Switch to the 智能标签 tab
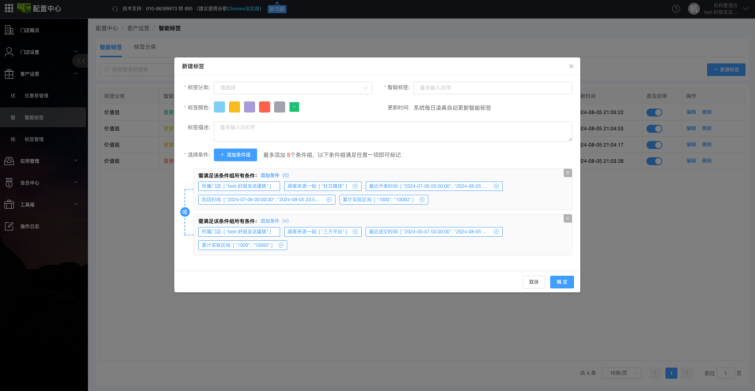 [111, 47]
